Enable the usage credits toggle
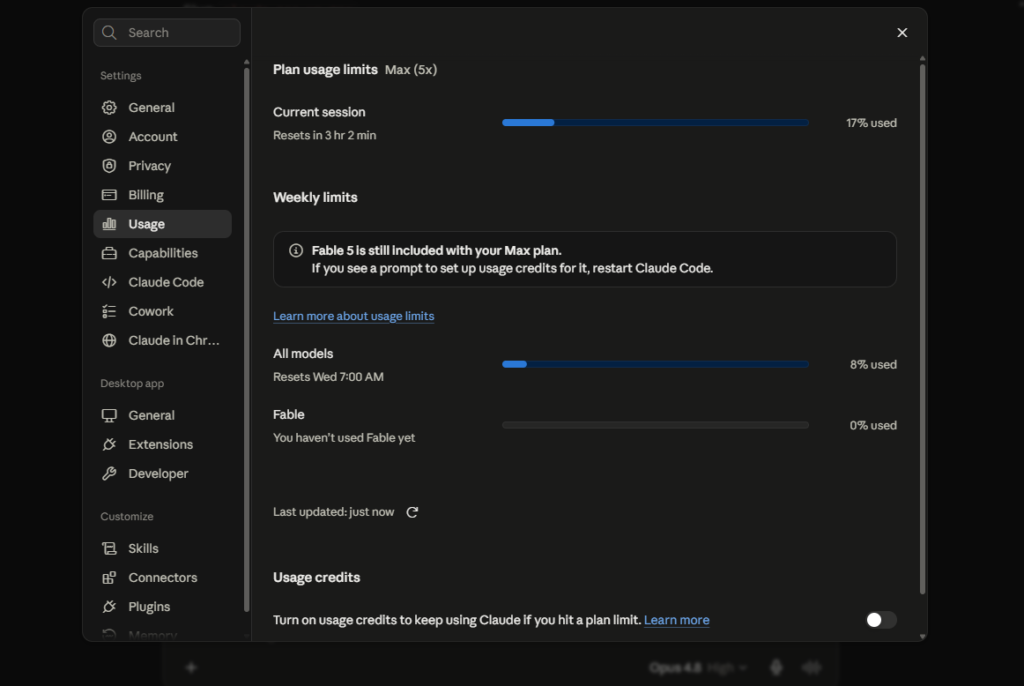 (x=880, y=620)
